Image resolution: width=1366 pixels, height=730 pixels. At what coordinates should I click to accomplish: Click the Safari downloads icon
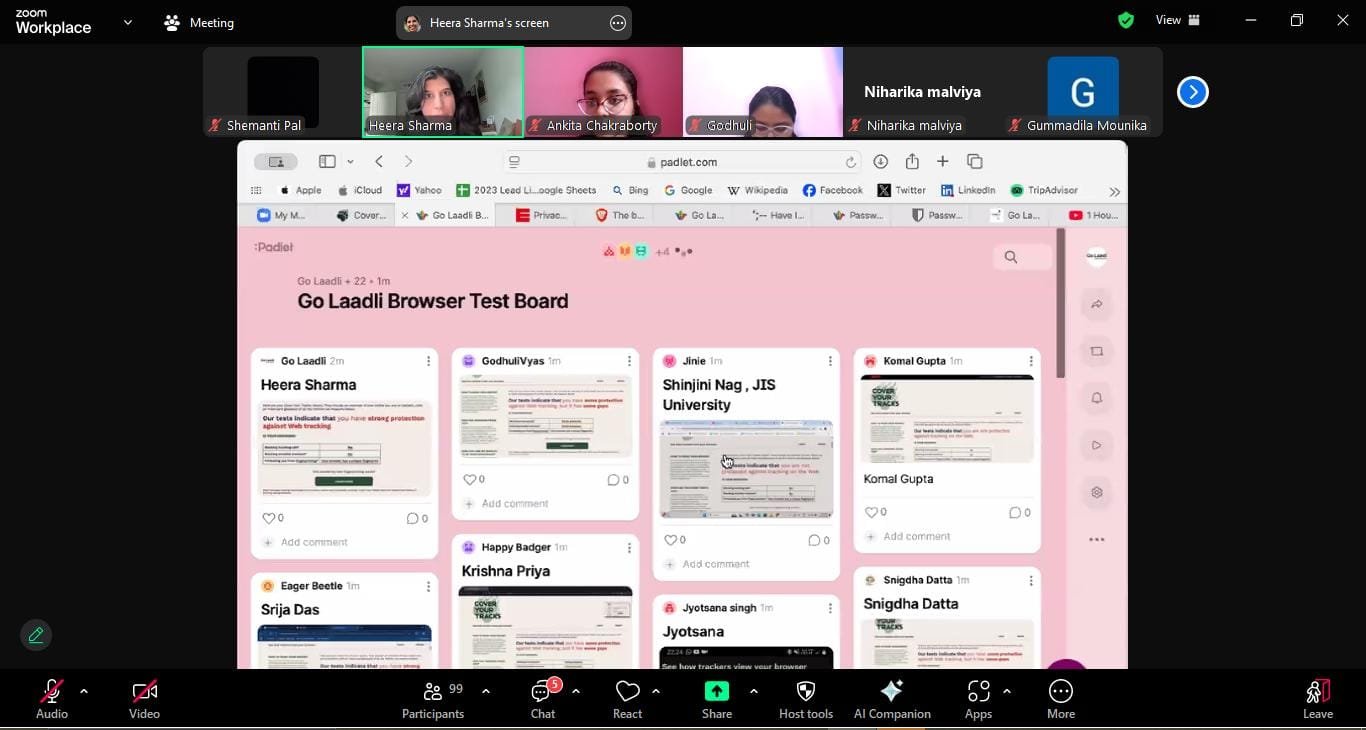click(881, 161)
